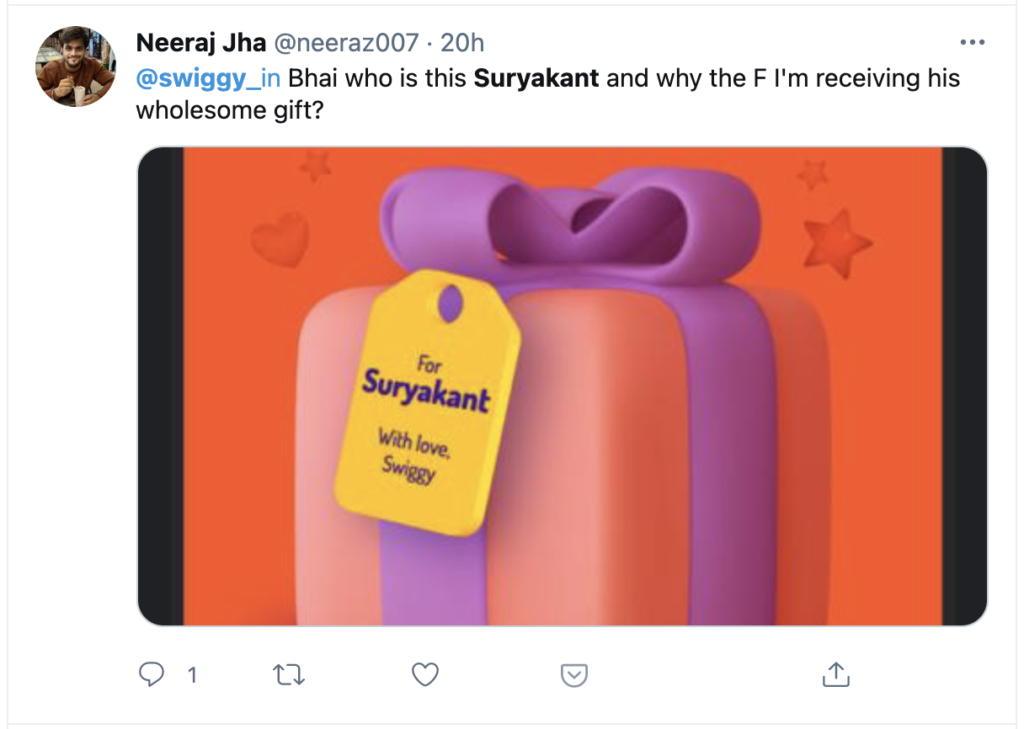This screenshot has width=1024, height=729.
Task: Click the reply count number 1
Action: [192, 676]
